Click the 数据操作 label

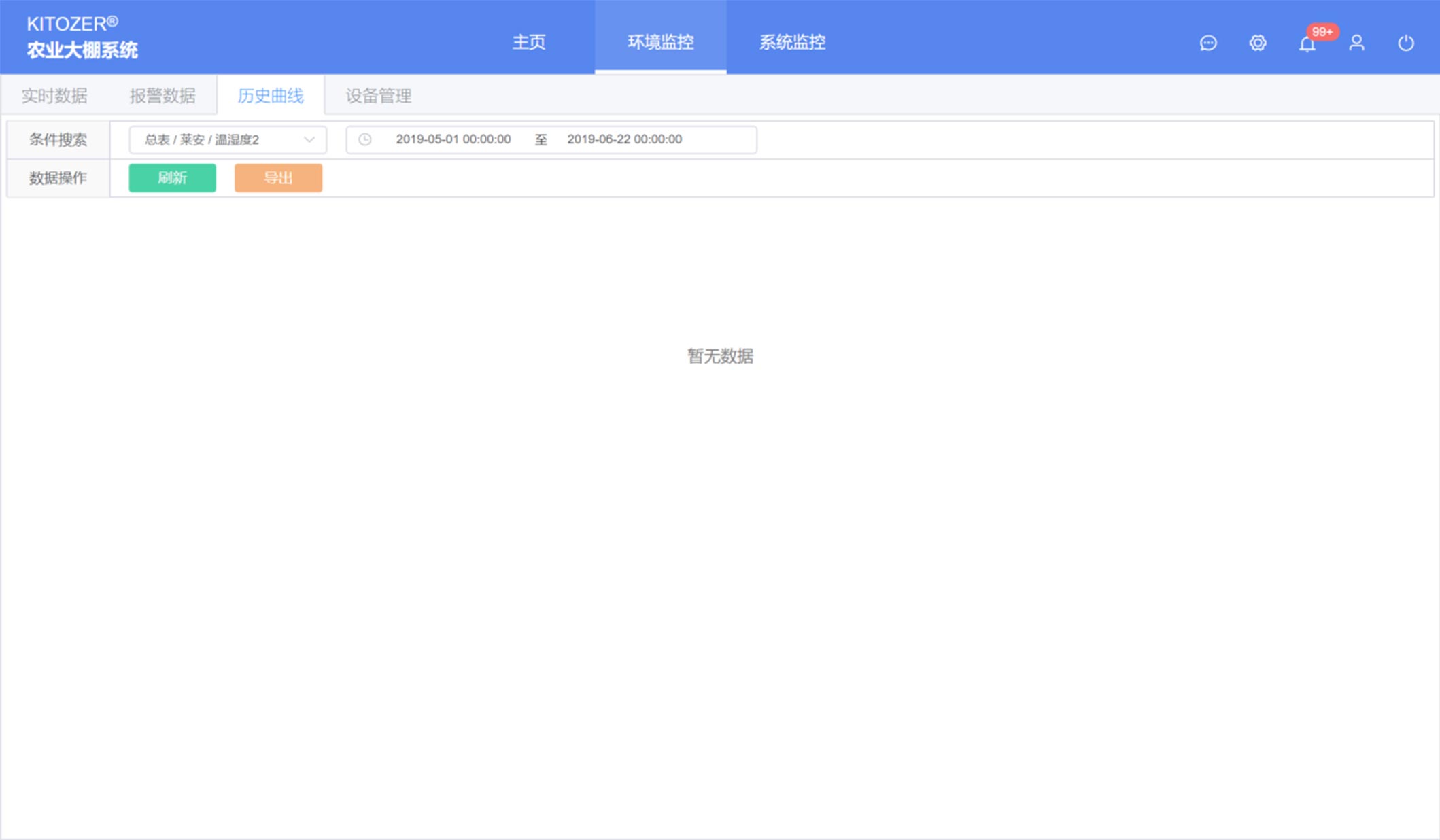(x=58, y=178)
